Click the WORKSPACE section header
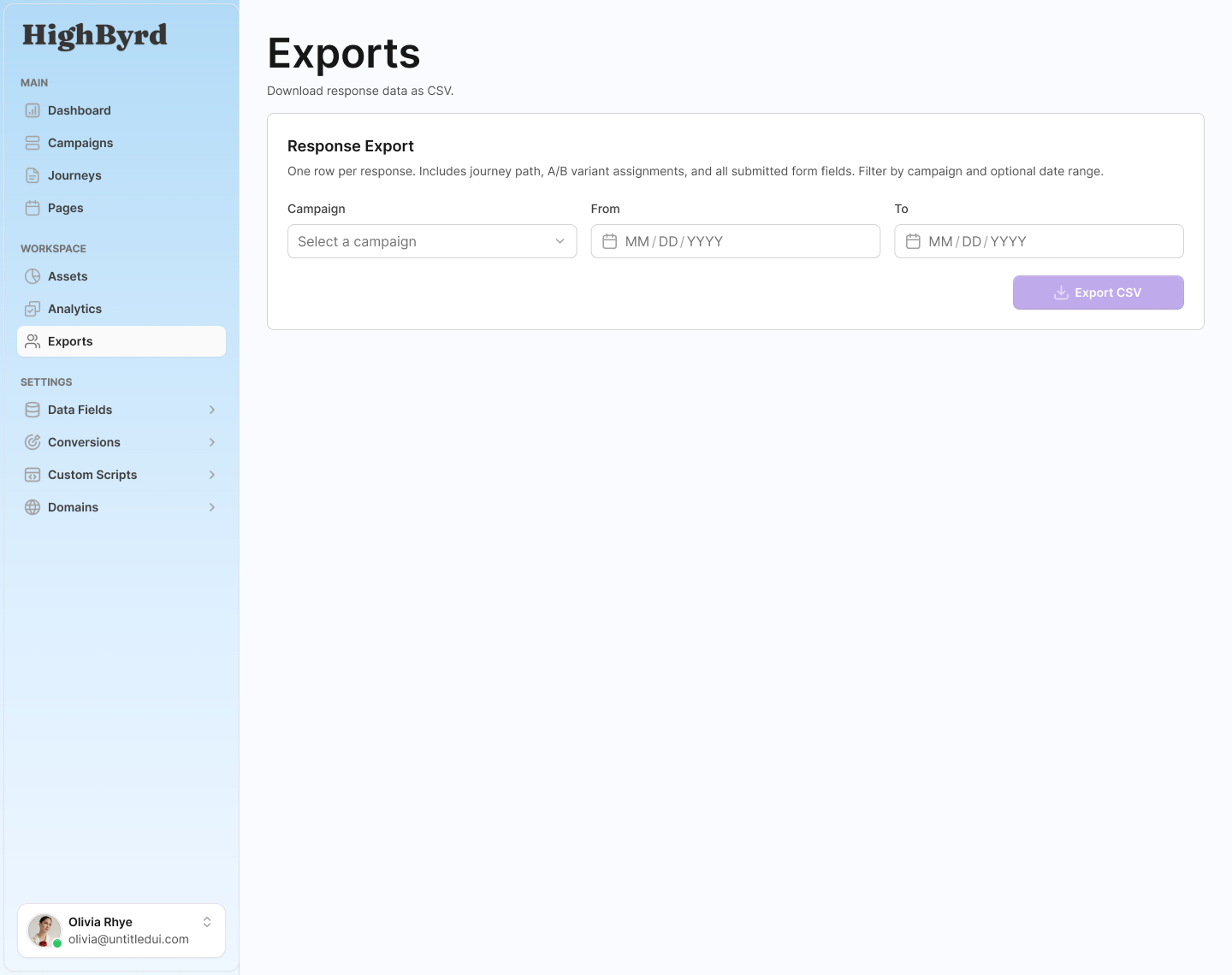1232x975 pixels. (53, 249)
